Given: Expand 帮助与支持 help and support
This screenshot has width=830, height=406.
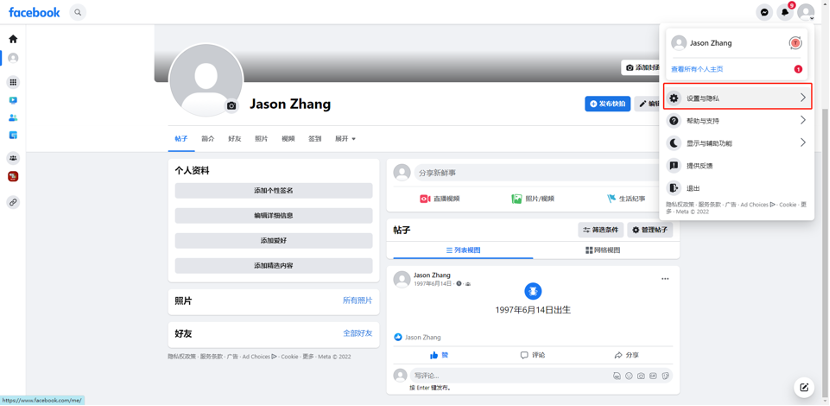Looking at the screenshot, I should [x=737, y=120].
